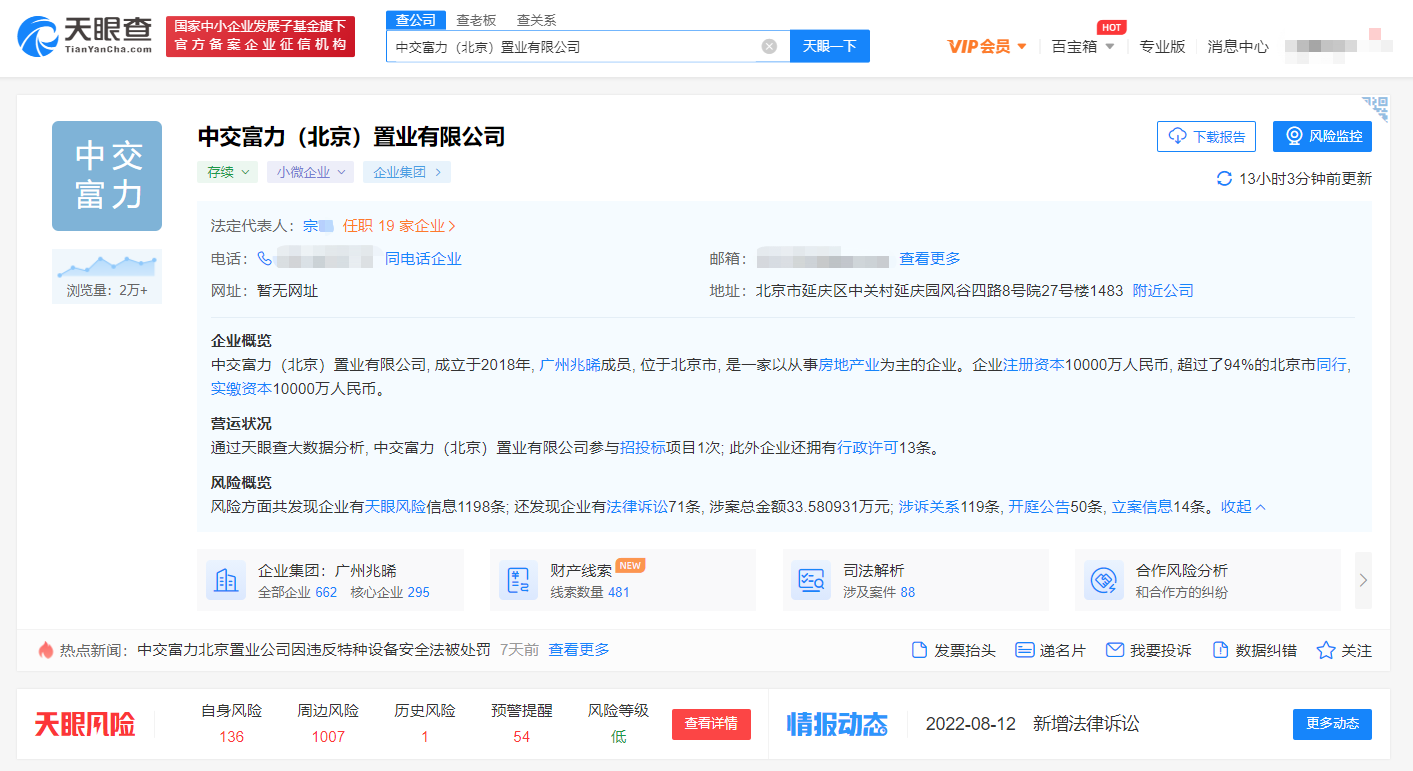Click the 企业集团 building icon card
The image size is (1413, 771).
coord(226,580)
